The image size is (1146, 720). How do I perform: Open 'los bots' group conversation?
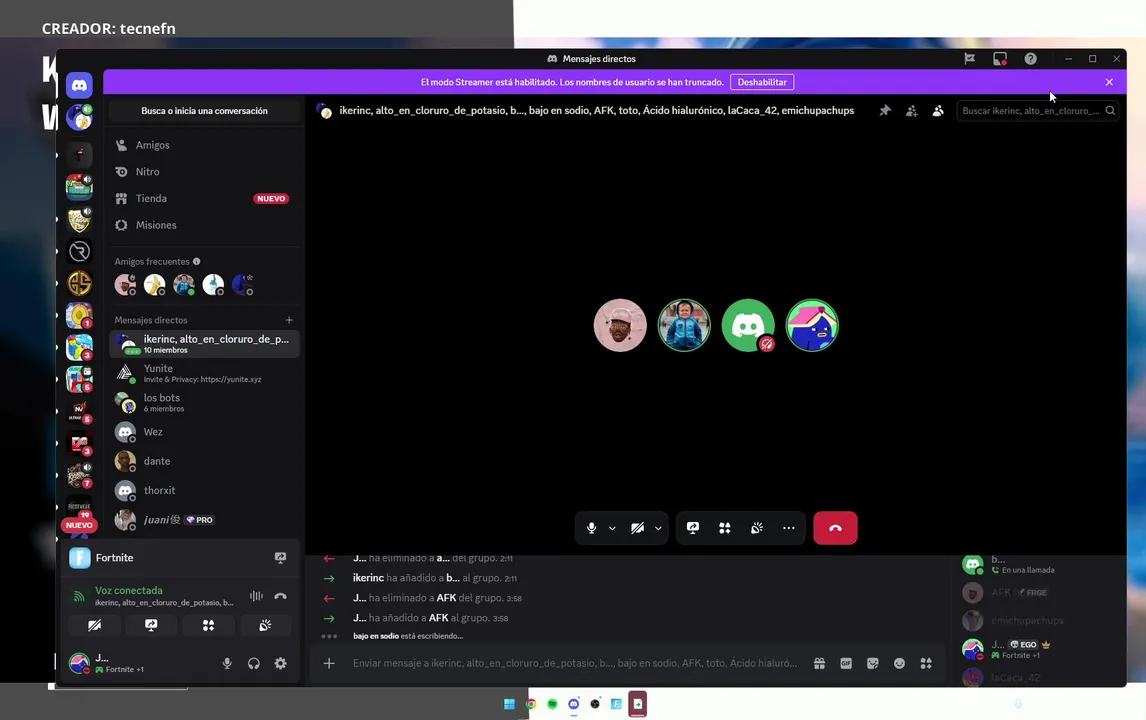[x=204, y=402]
